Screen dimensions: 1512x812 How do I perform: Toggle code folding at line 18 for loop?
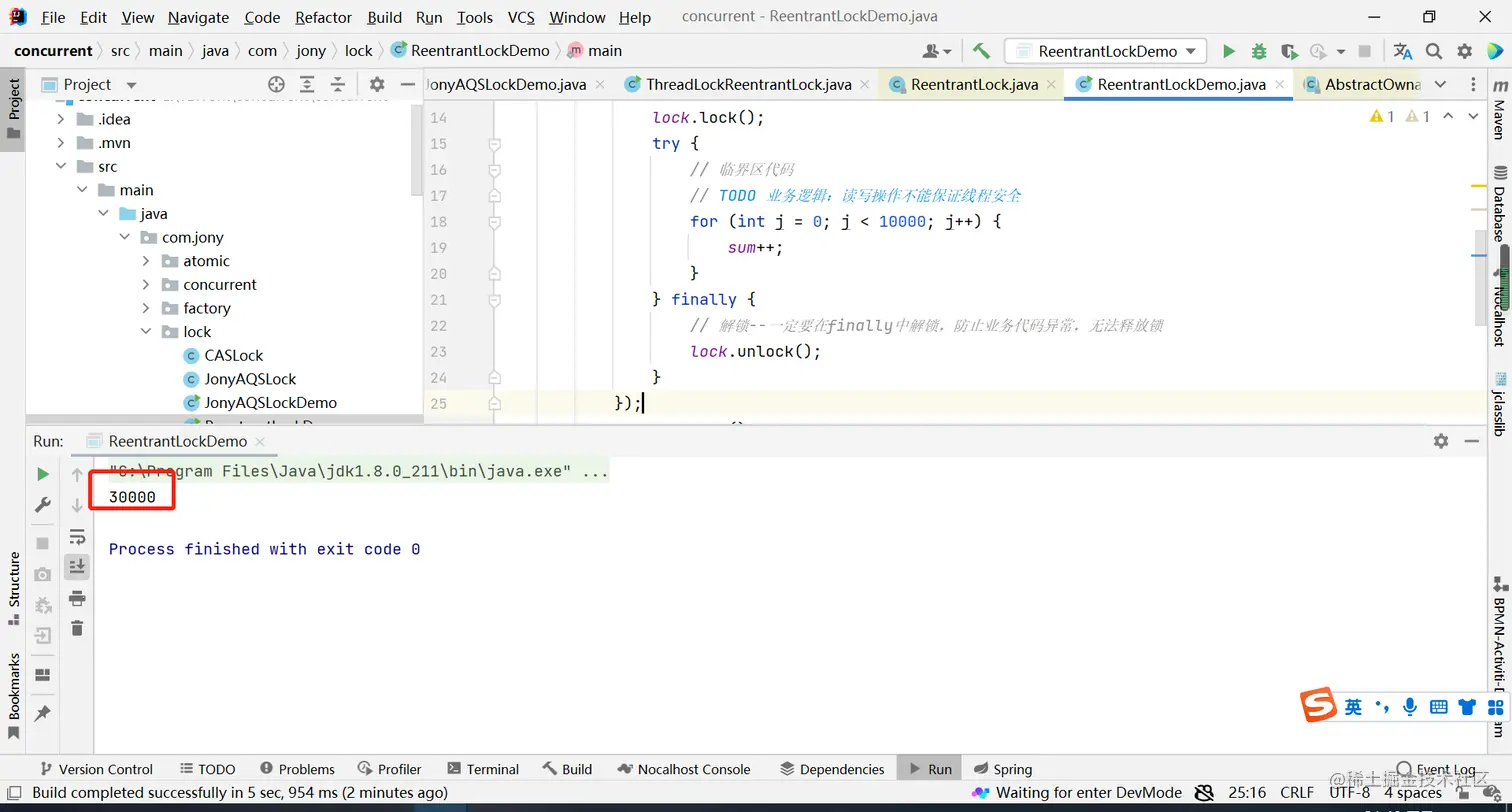(494, 222)
